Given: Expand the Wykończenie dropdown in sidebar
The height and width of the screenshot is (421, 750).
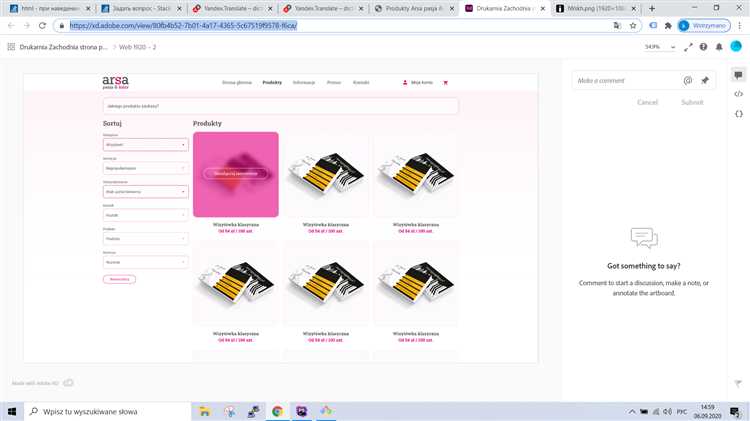Looking at the screenshot, I should pos(145,191).
